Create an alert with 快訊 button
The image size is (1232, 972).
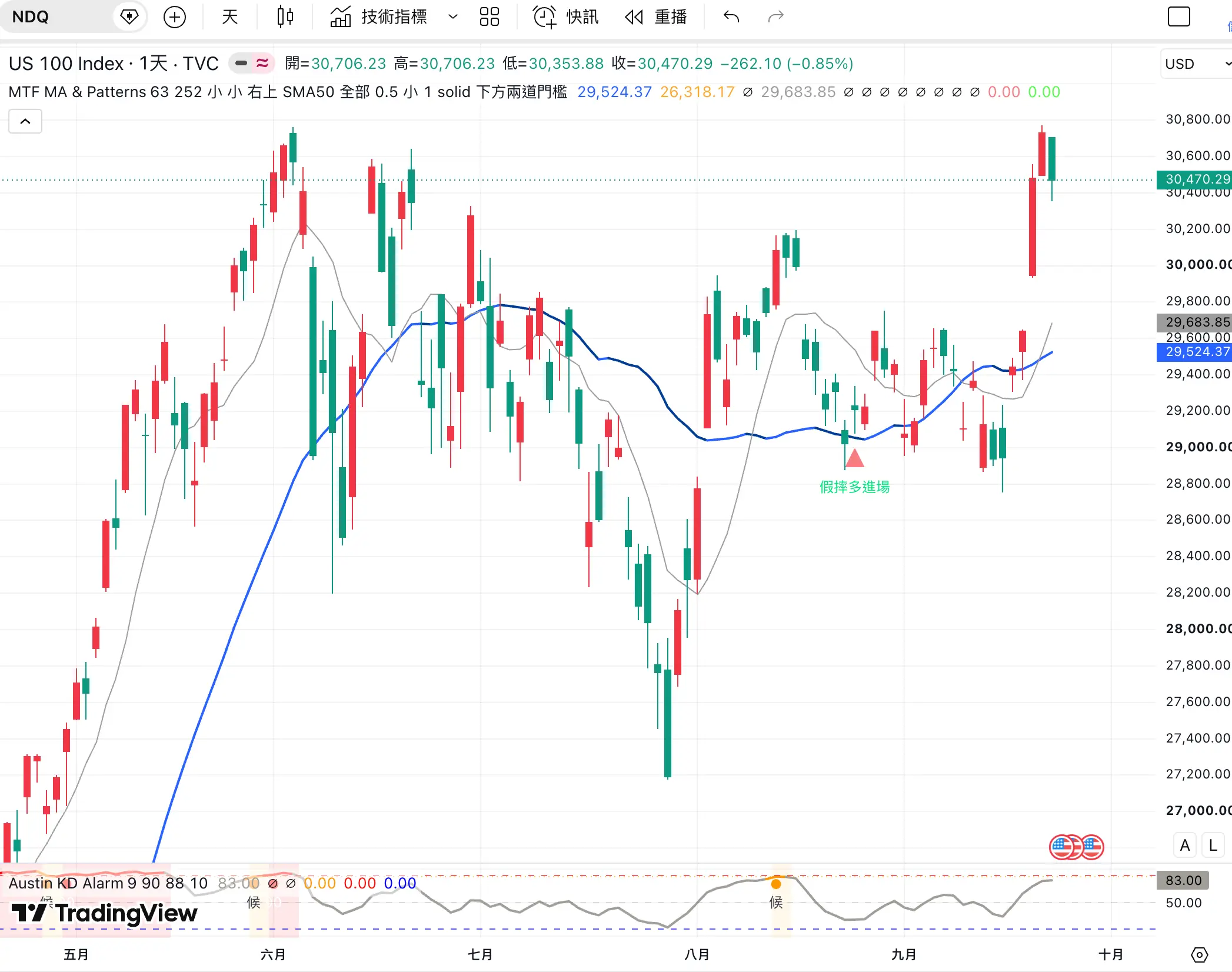click(x=565, y=16)
